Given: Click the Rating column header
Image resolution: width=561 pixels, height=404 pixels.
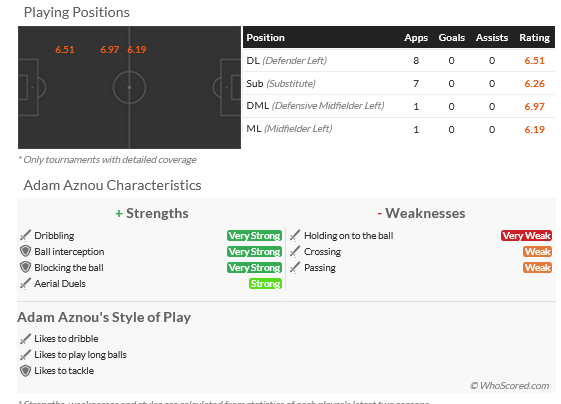Looking at the screenshot, I should (x=535, y=38).
